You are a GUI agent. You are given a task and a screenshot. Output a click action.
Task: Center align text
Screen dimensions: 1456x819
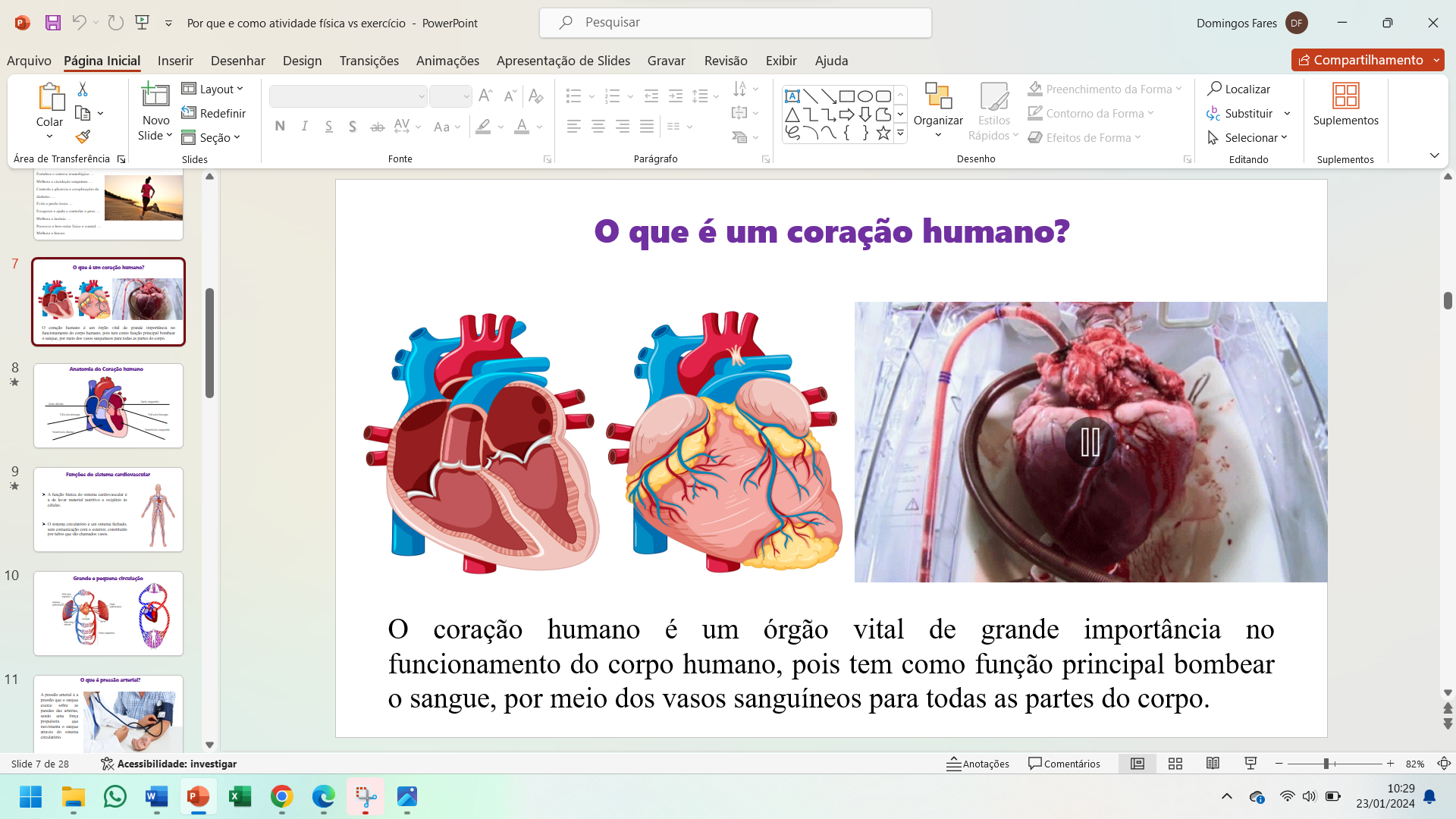tap(598, 127)
